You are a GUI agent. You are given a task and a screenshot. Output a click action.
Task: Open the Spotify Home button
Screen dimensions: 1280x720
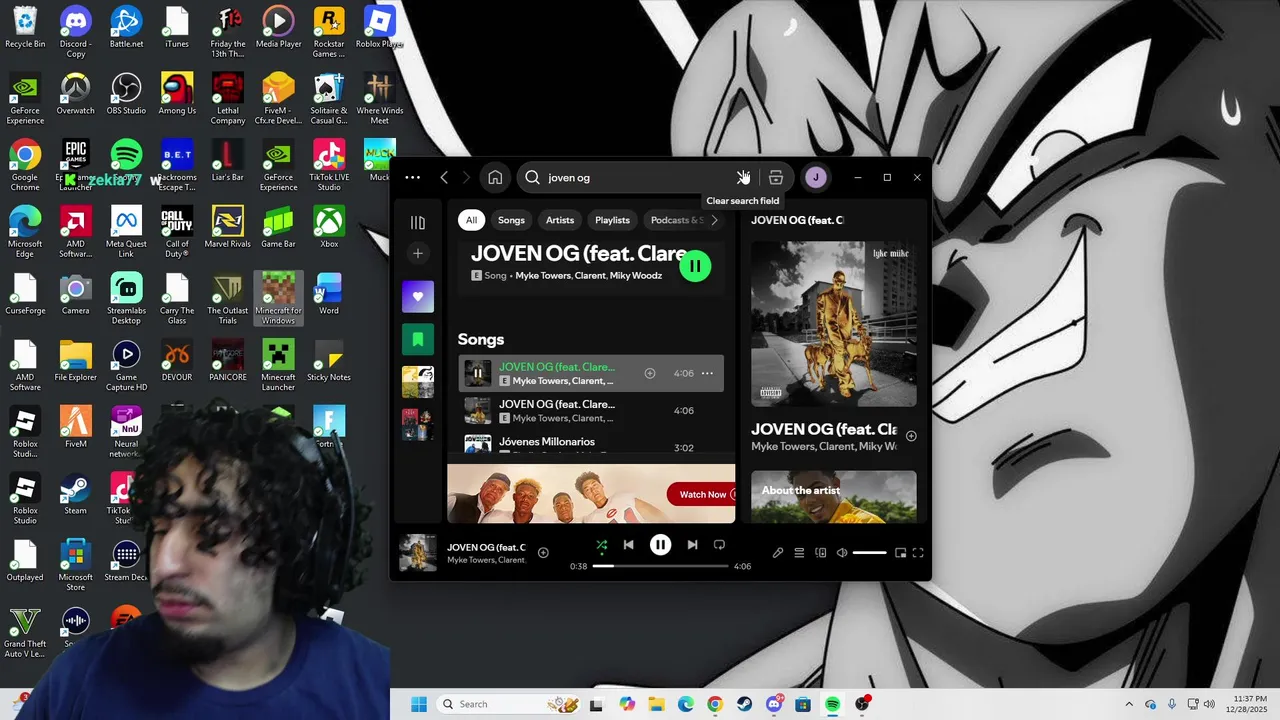[495, 177]
